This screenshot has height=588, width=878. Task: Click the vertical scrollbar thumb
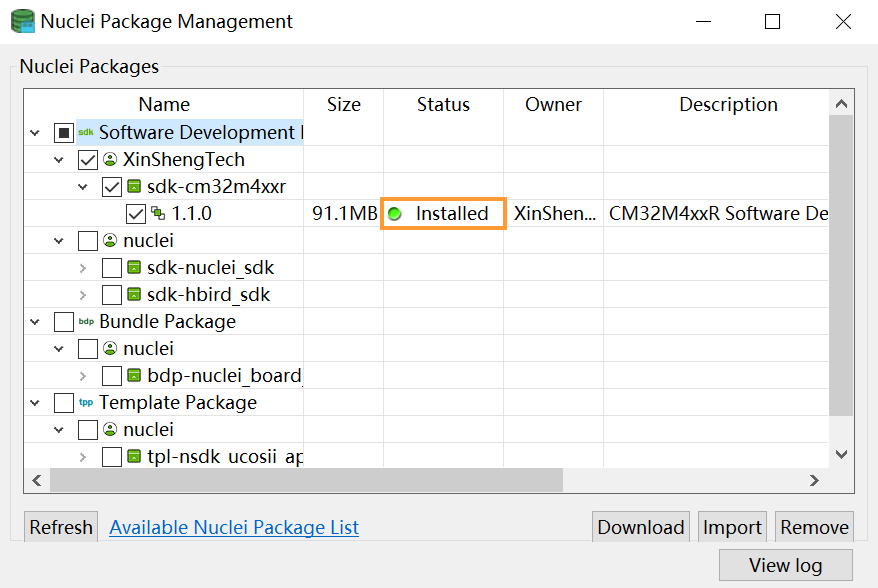841,265
